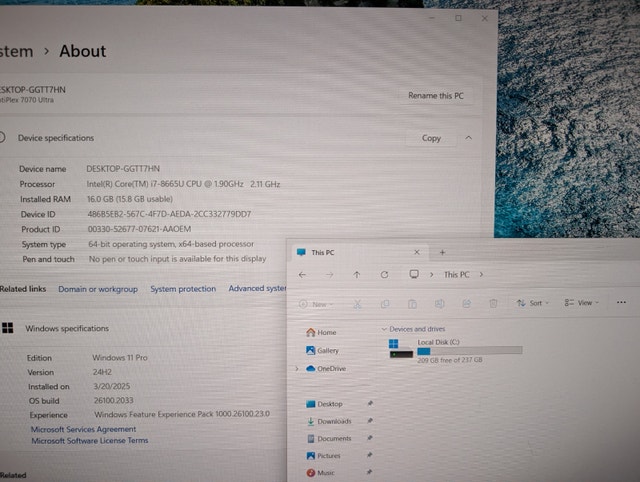Unpin Pictures using its pin icon

tap(369, 455)
